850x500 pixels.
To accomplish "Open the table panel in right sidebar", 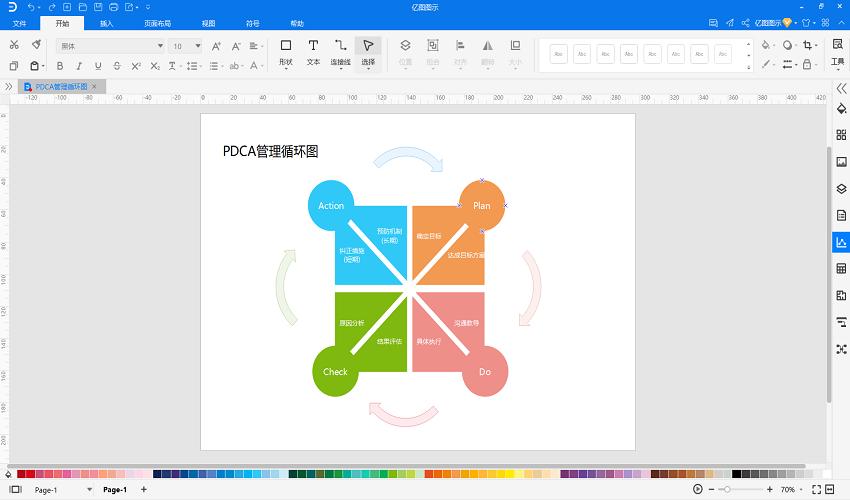I will click(841, 268).
